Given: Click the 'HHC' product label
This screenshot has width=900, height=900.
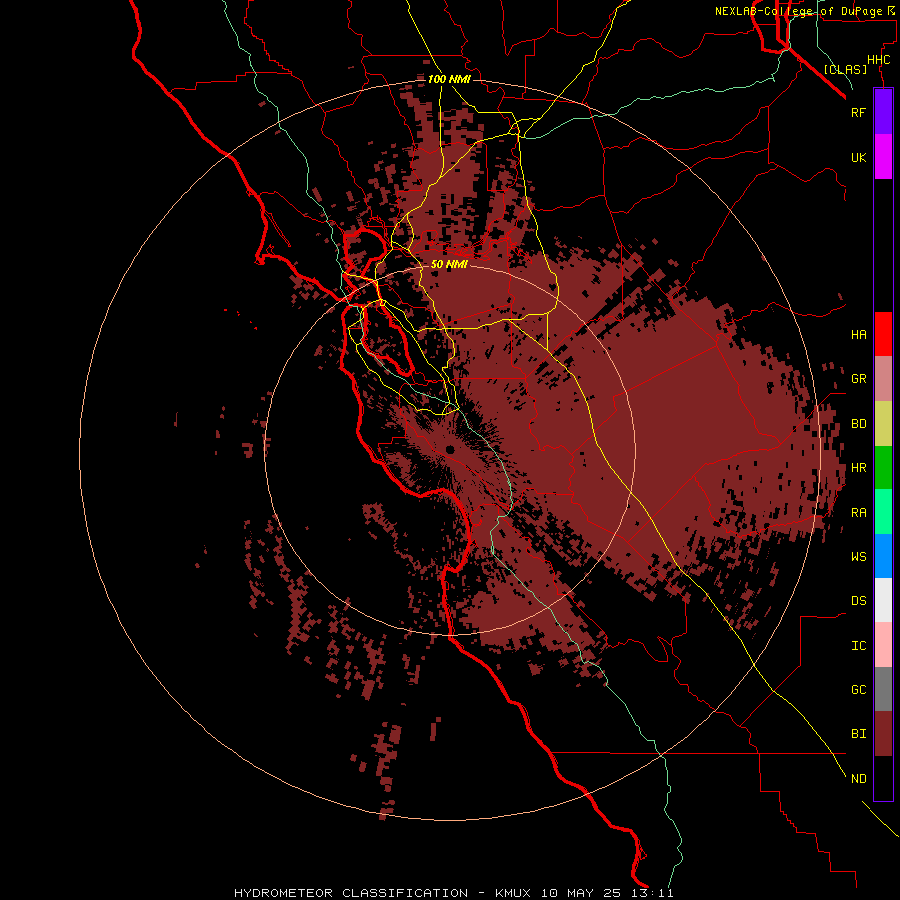Looking at the screenshot, I should (x=879, y=60).
